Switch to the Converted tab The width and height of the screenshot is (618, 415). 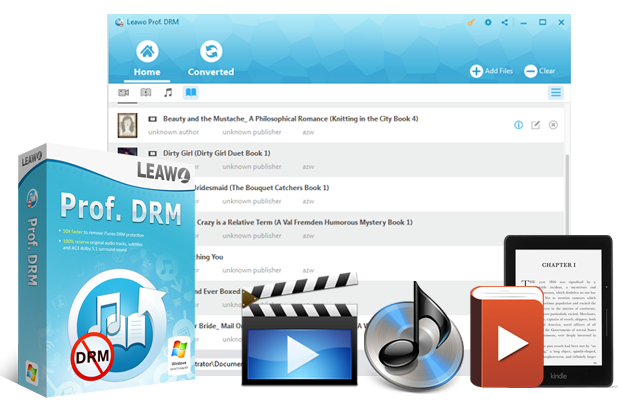click(x=211, y=58)
